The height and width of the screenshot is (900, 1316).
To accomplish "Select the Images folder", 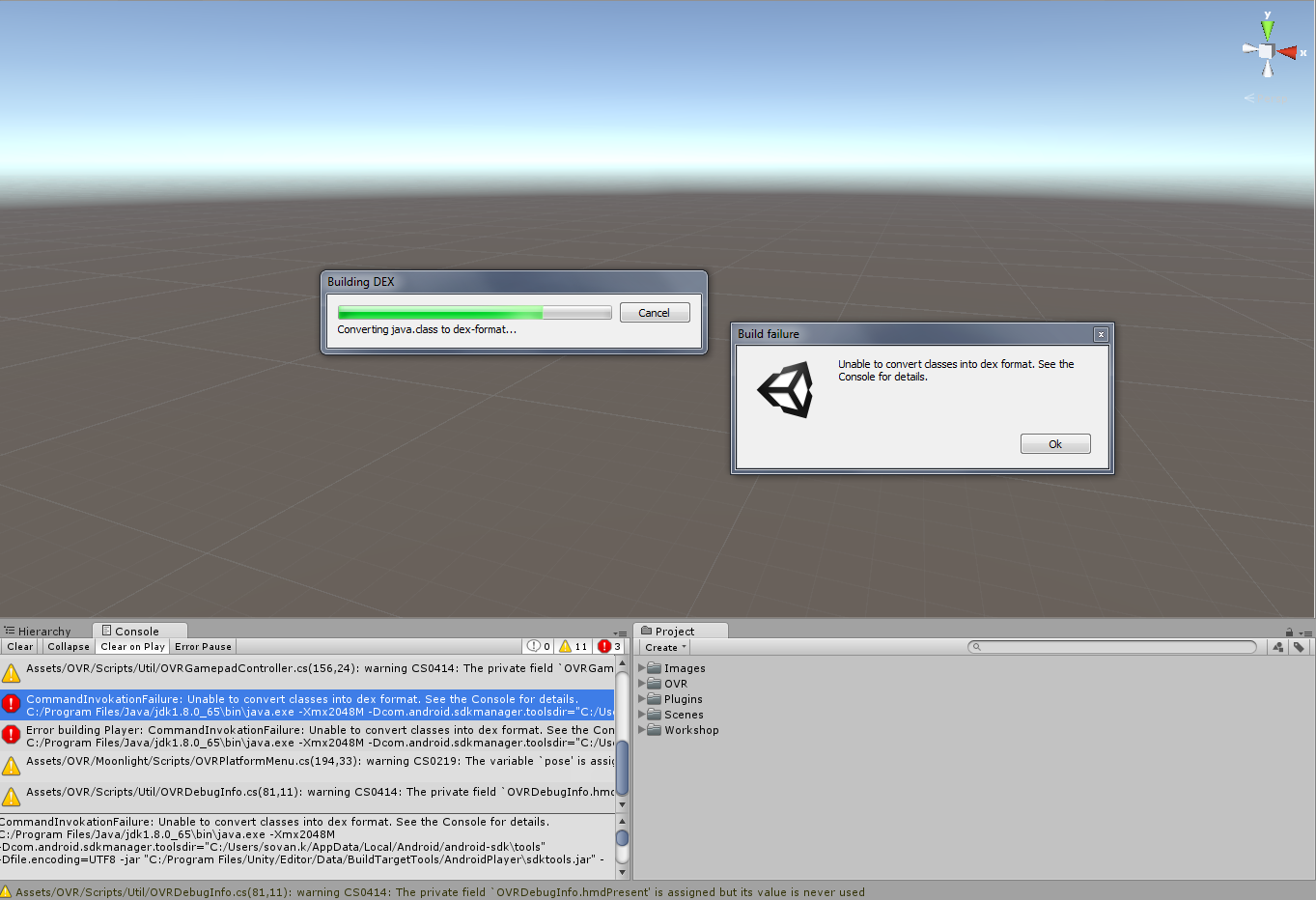I will pos(676,668).
